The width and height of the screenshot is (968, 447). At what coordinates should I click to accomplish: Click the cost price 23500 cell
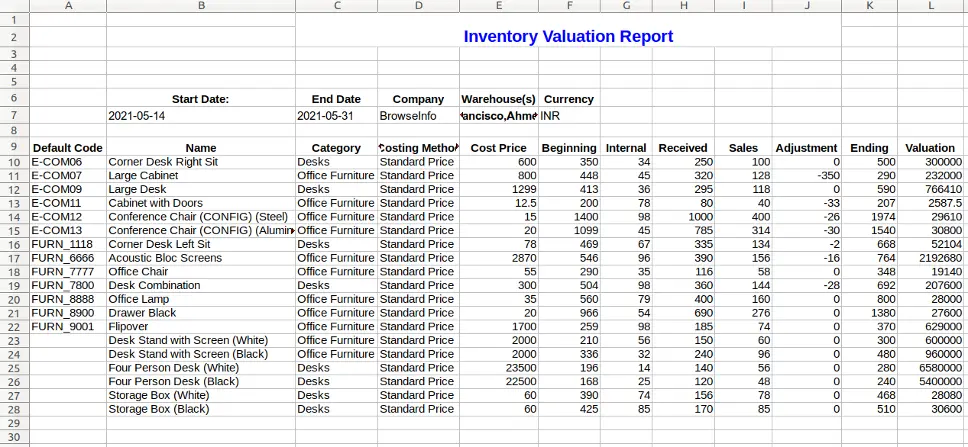pyautogui.click(x=499, y=368)
